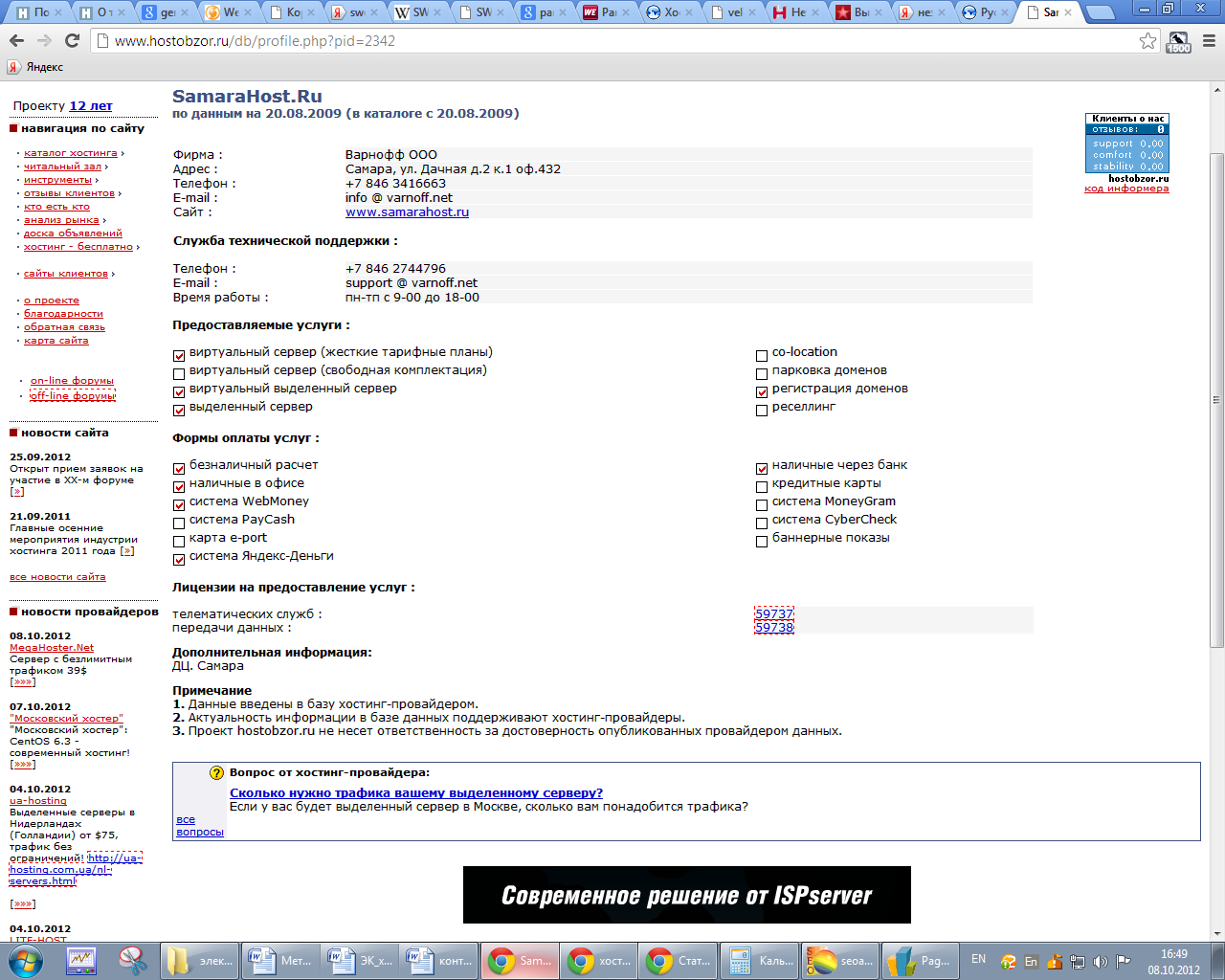Switch to Chrome window 'Стат...' in taskbar
The width and height of the screenshot is (1225, 980).
pyautogui.click(x=677, y=961)
